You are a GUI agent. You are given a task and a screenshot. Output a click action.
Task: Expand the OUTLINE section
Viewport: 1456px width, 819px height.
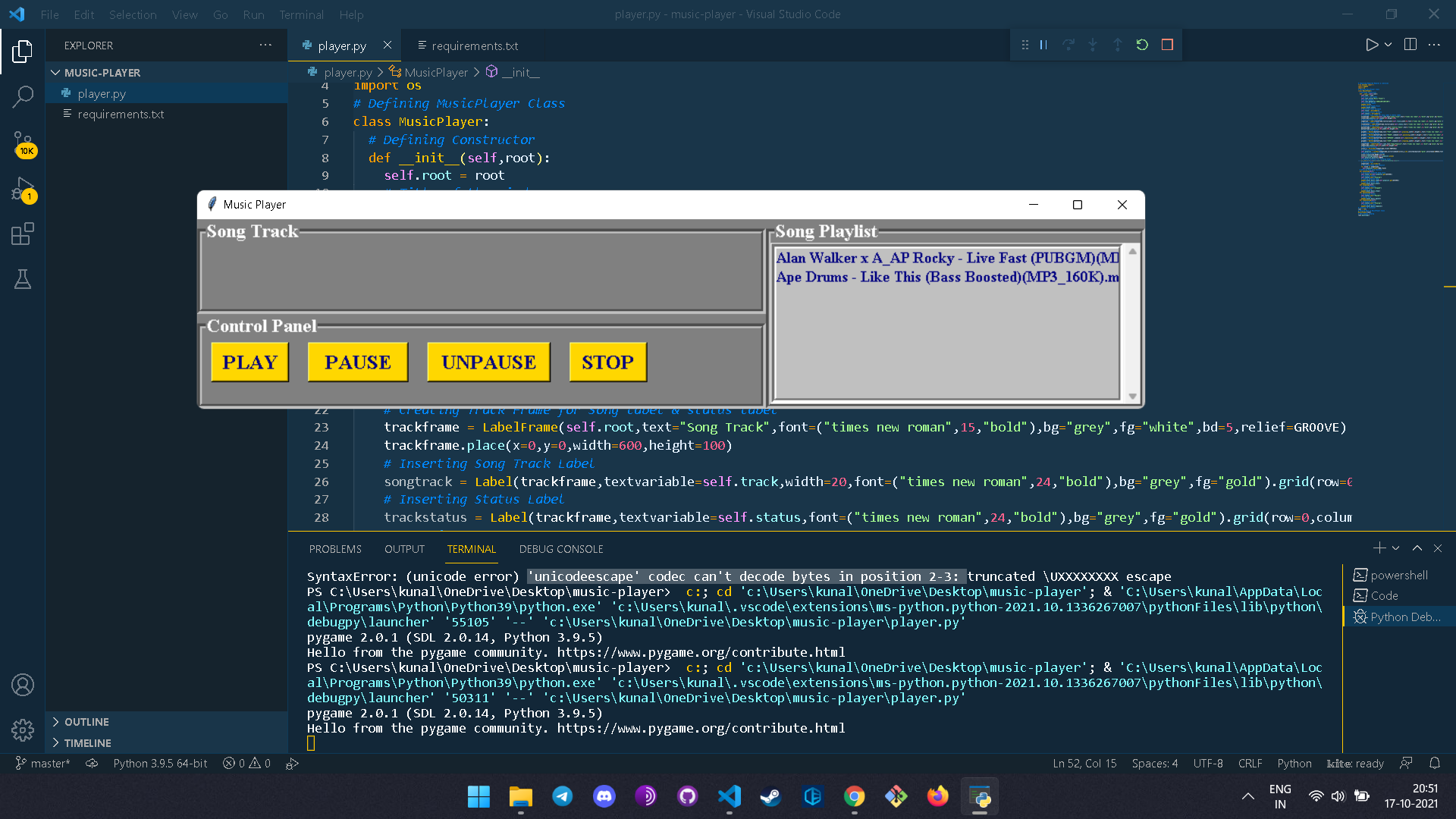[167, 722]
